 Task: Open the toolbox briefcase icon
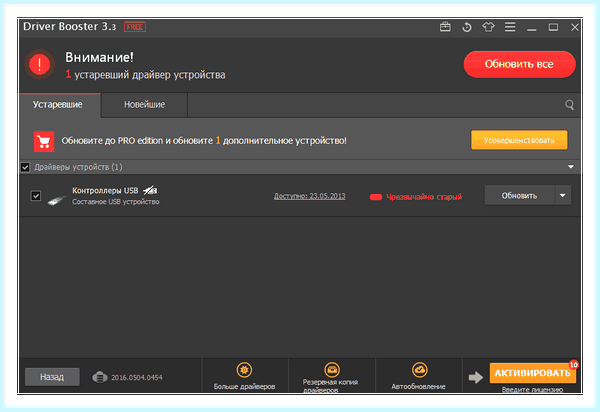pos(445,27)
